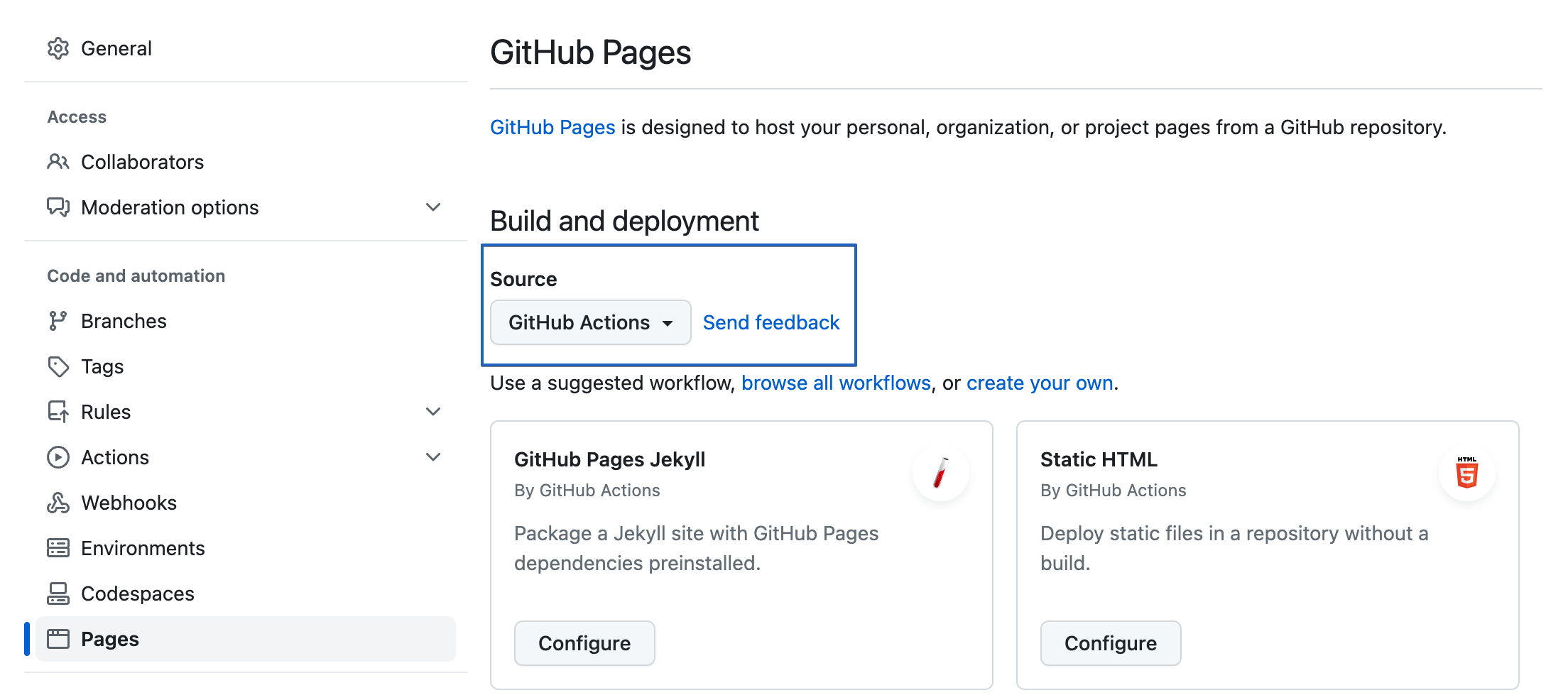Expand Moderation options chevron
The width and height of the screenshot is (1568, 700).
point(433,207)
